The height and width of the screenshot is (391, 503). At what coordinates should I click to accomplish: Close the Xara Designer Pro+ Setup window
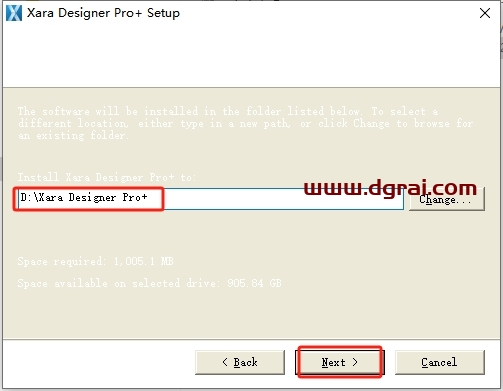(485, 13)
